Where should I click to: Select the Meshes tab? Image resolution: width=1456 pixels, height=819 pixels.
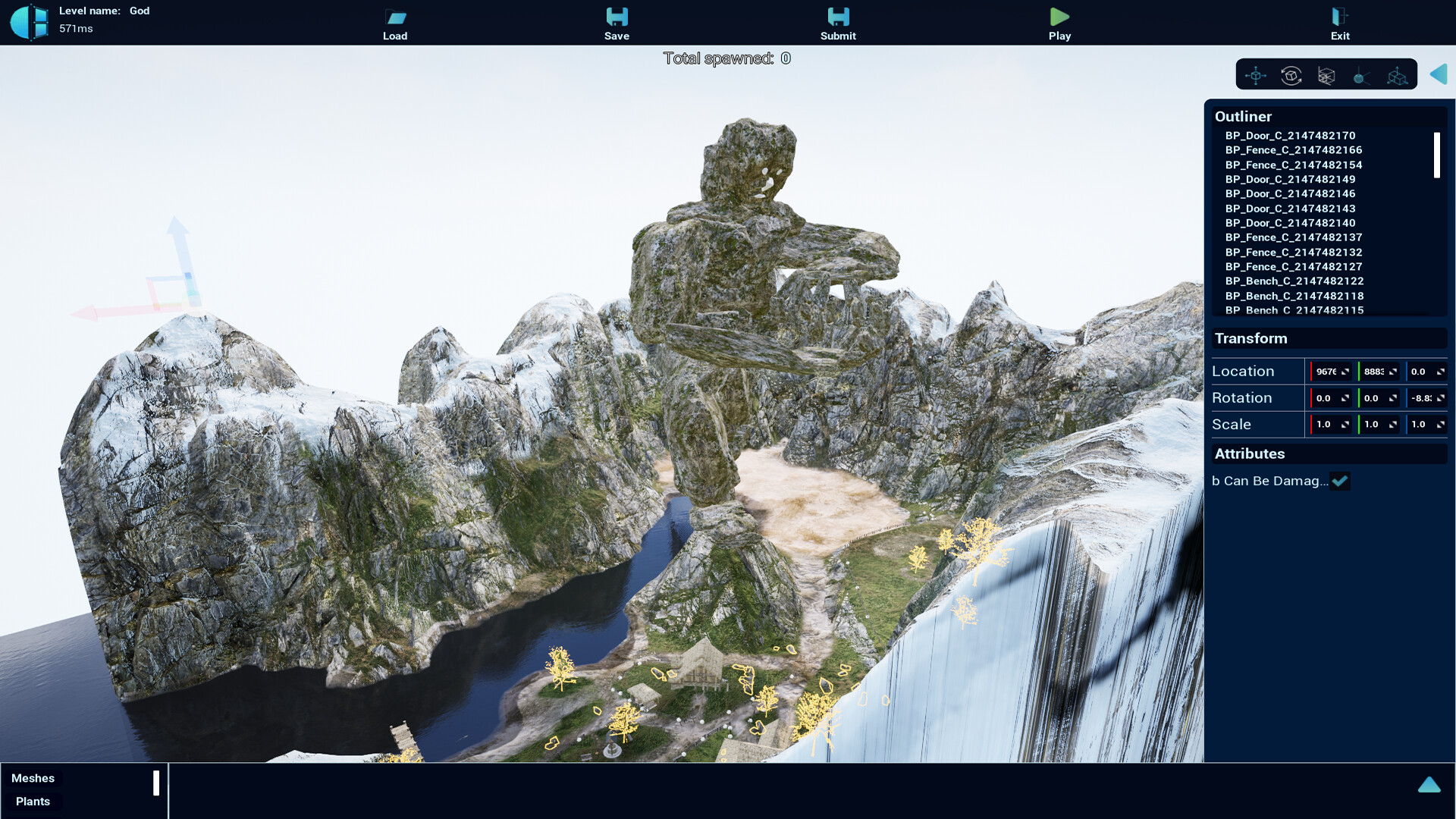coord(35,778)
